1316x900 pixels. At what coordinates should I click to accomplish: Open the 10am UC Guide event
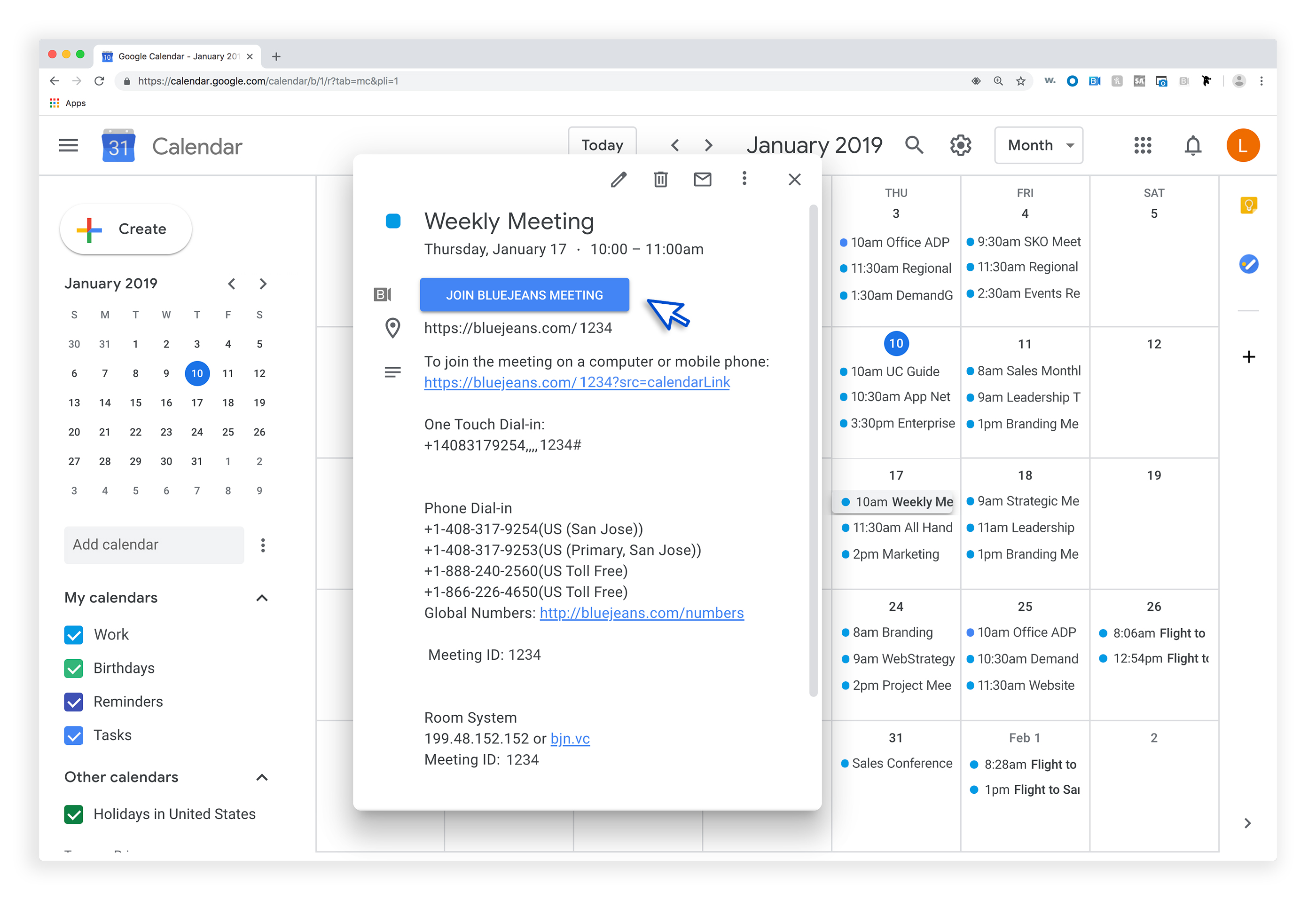(890, 371)
